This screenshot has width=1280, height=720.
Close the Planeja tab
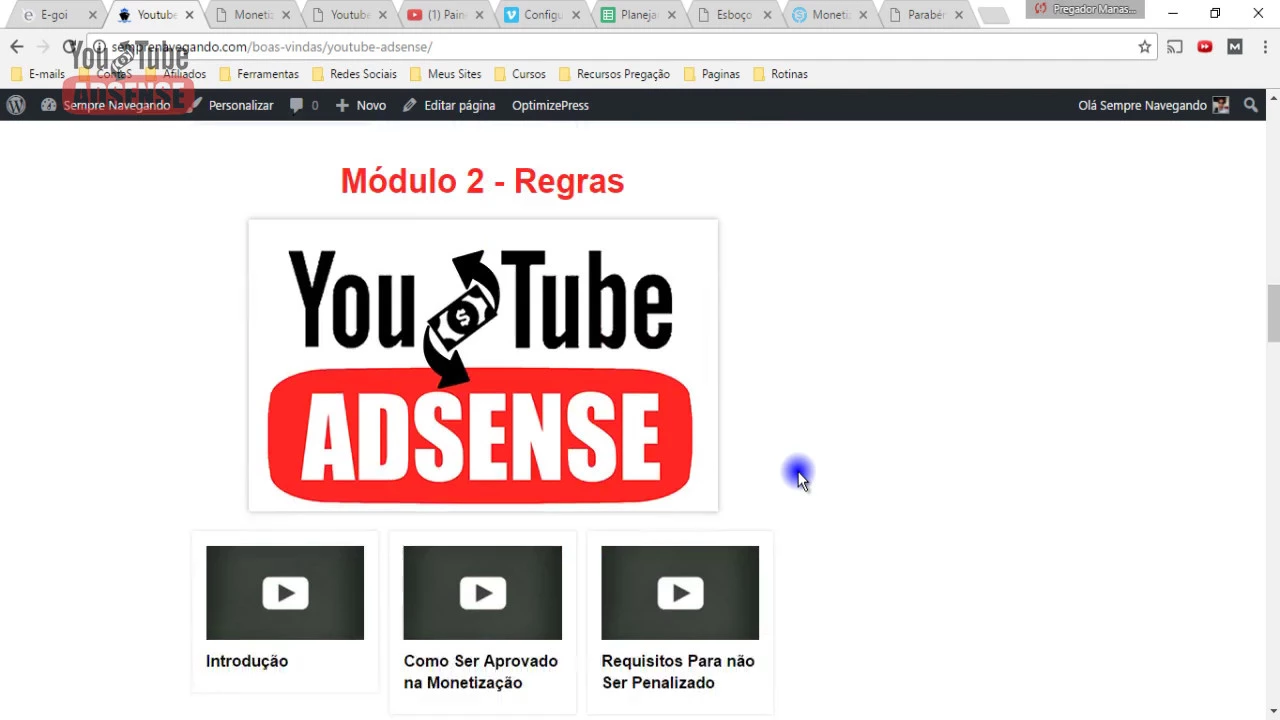click(672, 15)
